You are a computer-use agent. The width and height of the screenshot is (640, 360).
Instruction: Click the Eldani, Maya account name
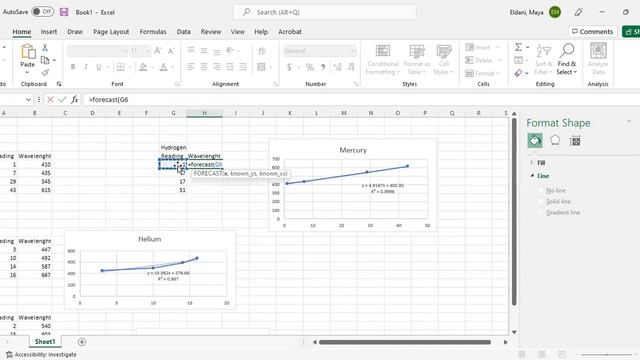click(527, 12)
